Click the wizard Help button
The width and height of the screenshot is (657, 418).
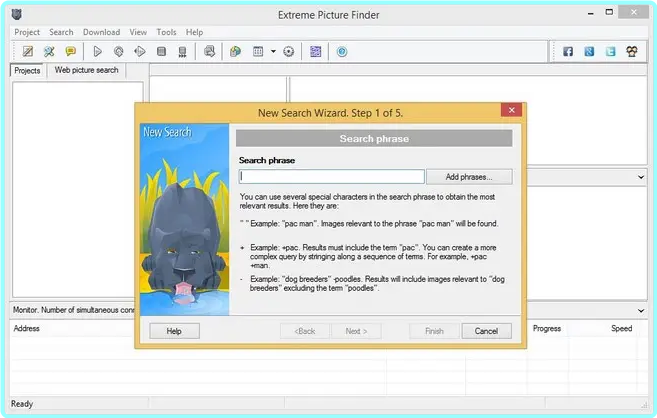tap(174, 331)
